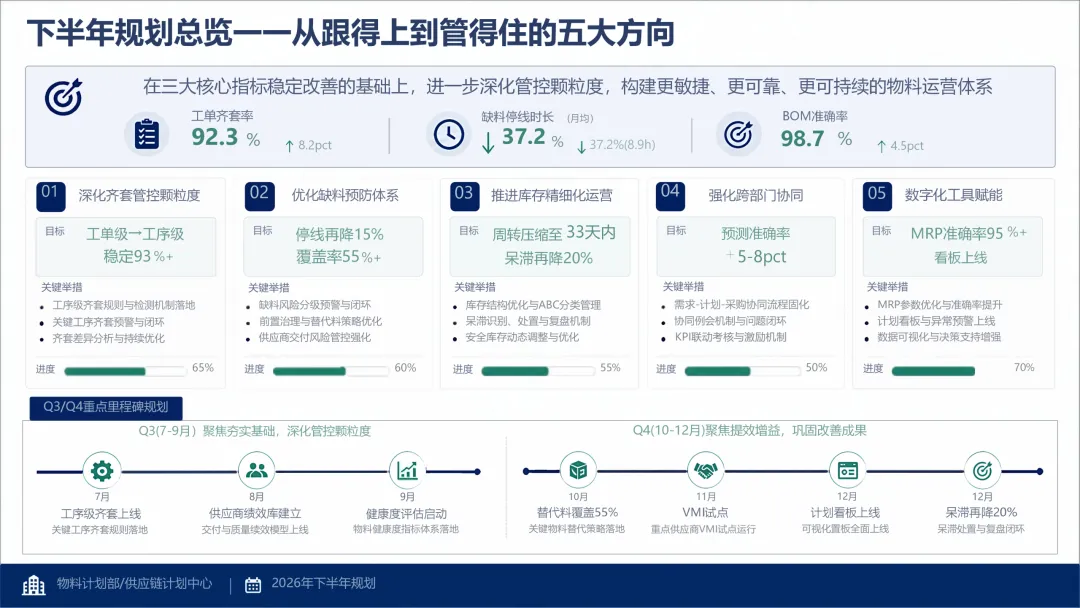Screen dimensions: 1080x608
Task: Click the target icon beside BOM准确率
Action: click(x=738, y=134)
